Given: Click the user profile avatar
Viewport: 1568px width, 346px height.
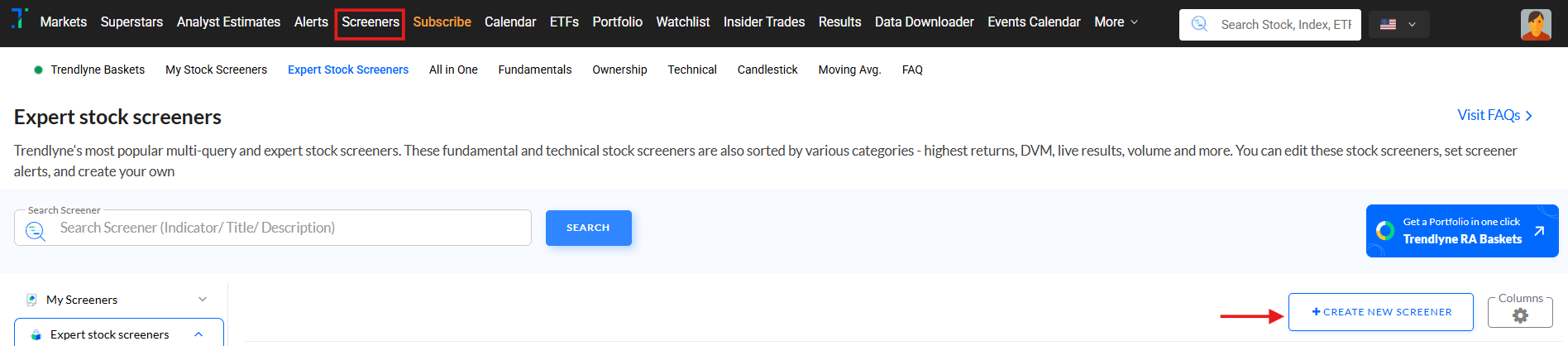Looking at the screenshot, I should tap(1535, 24).
